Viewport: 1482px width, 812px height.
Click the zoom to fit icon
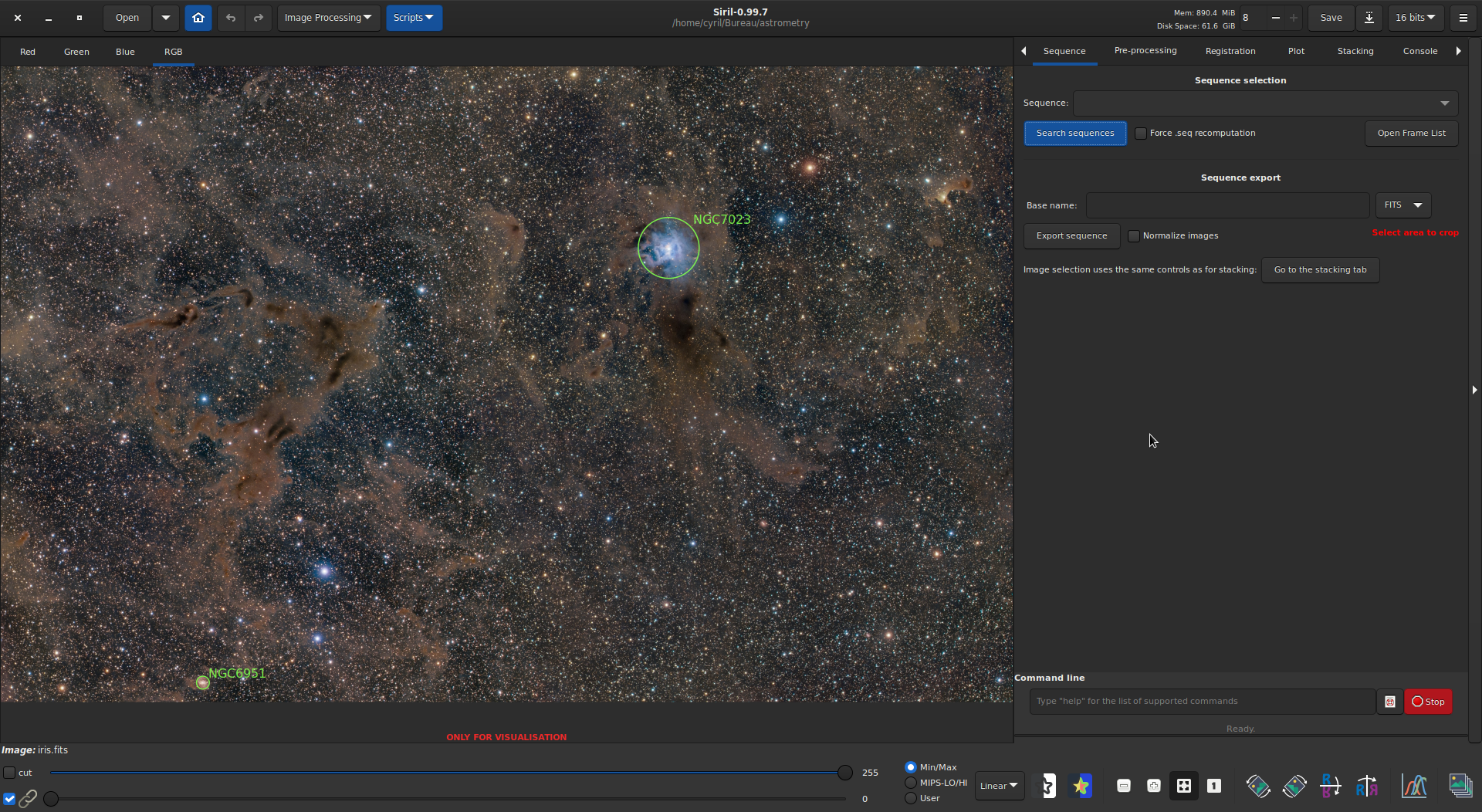click(1183, 786)
